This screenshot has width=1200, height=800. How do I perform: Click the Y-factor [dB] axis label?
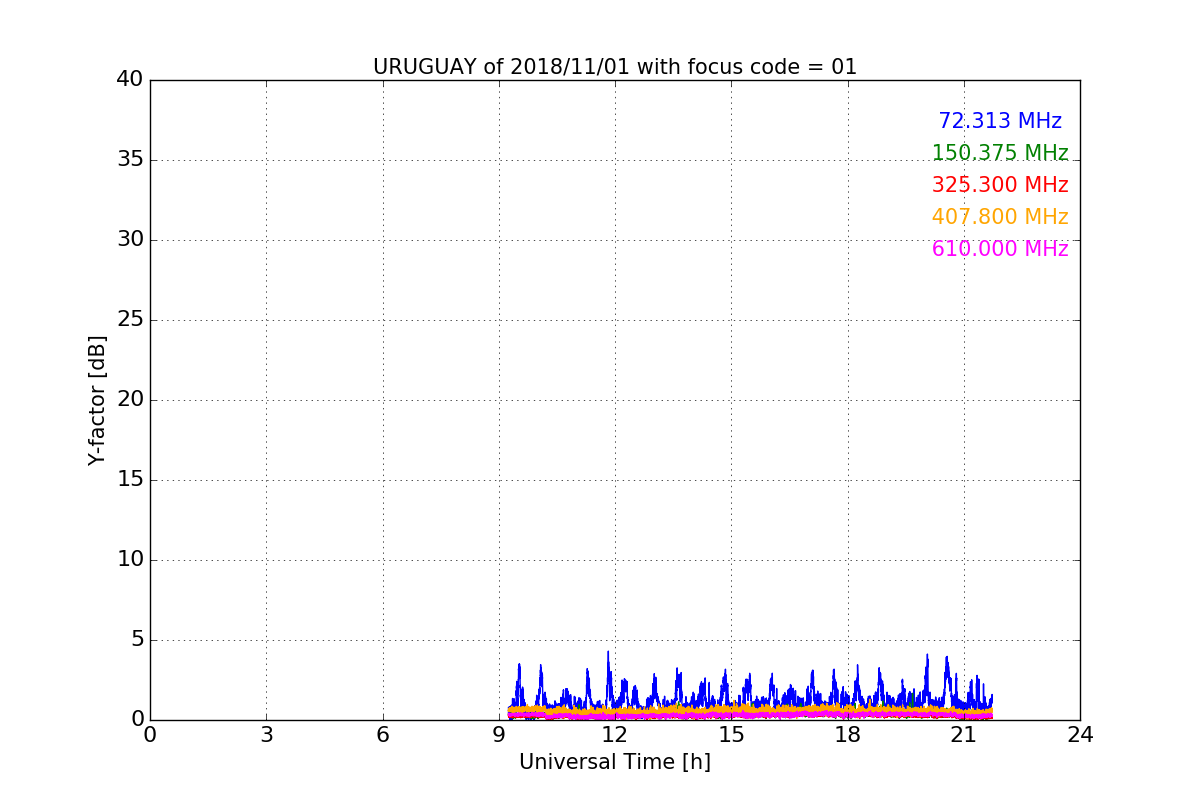97,400
